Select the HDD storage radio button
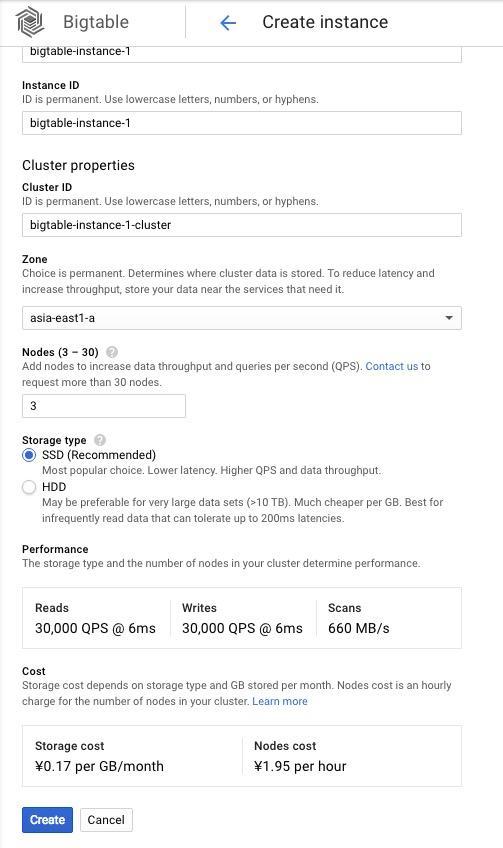 tap(29, 487)
